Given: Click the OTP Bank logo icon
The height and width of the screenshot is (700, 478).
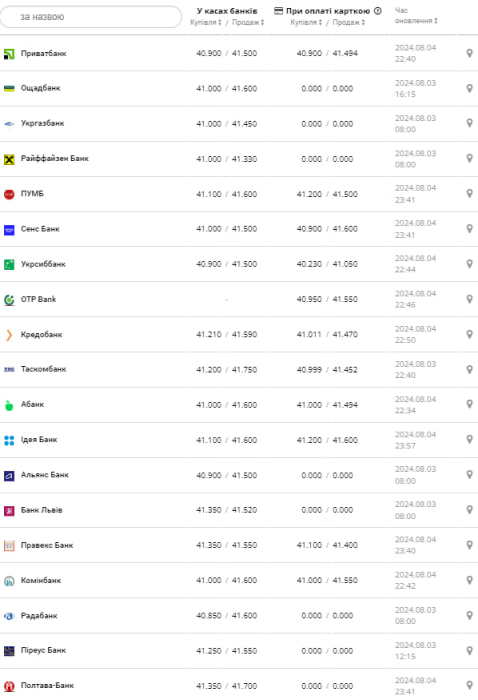Looking at the screenshot, I should [9, 300].
